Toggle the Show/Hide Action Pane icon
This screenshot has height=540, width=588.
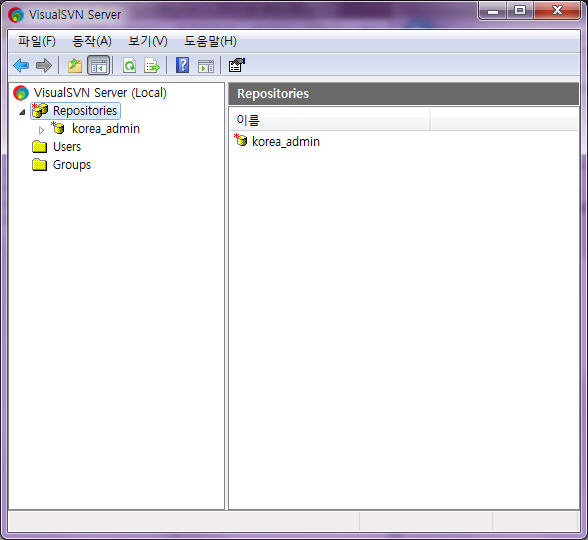[x=206, y=66]
